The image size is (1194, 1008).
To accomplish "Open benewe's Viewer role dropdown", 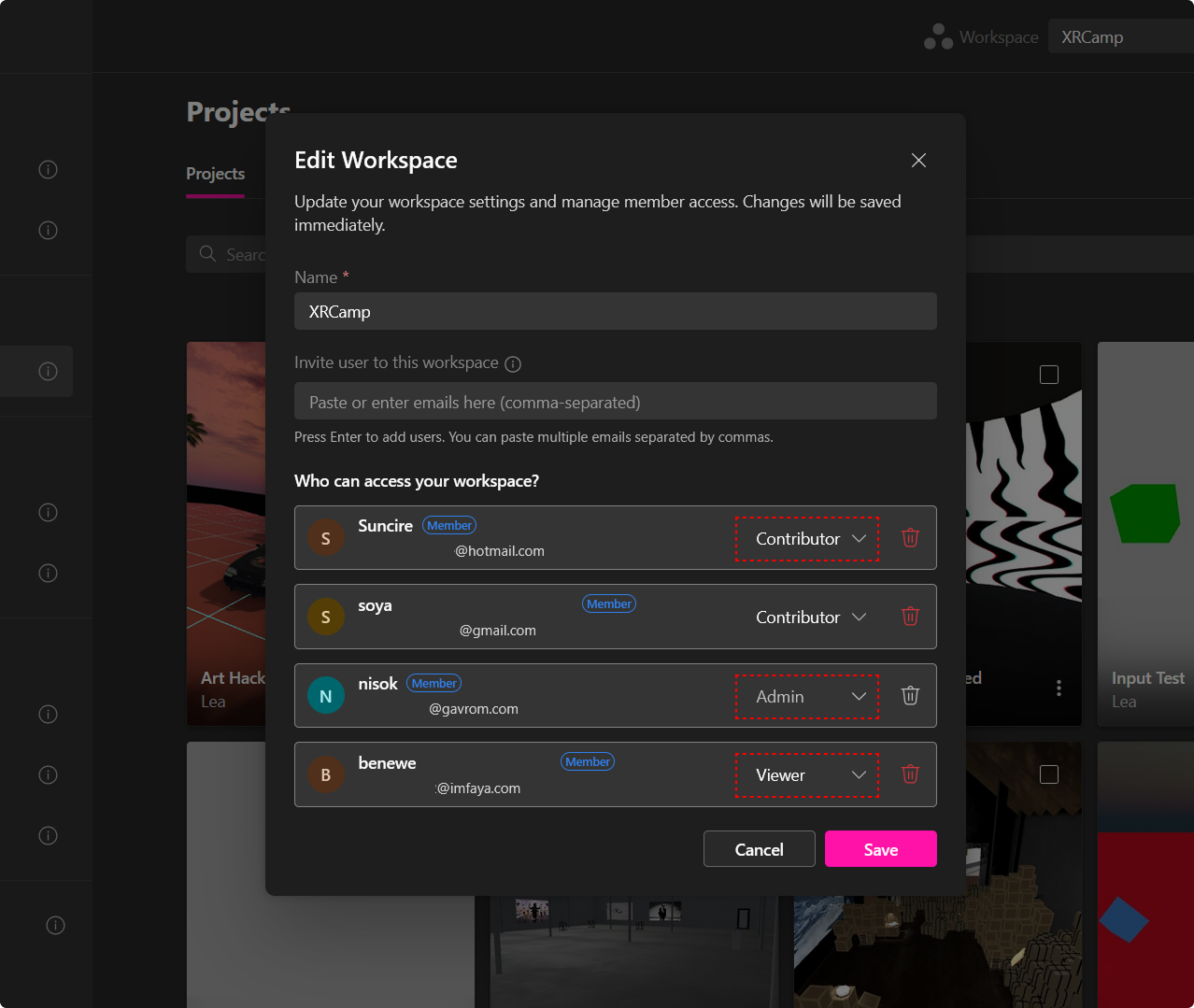I will pyautogui.click(x=808, y=775).
